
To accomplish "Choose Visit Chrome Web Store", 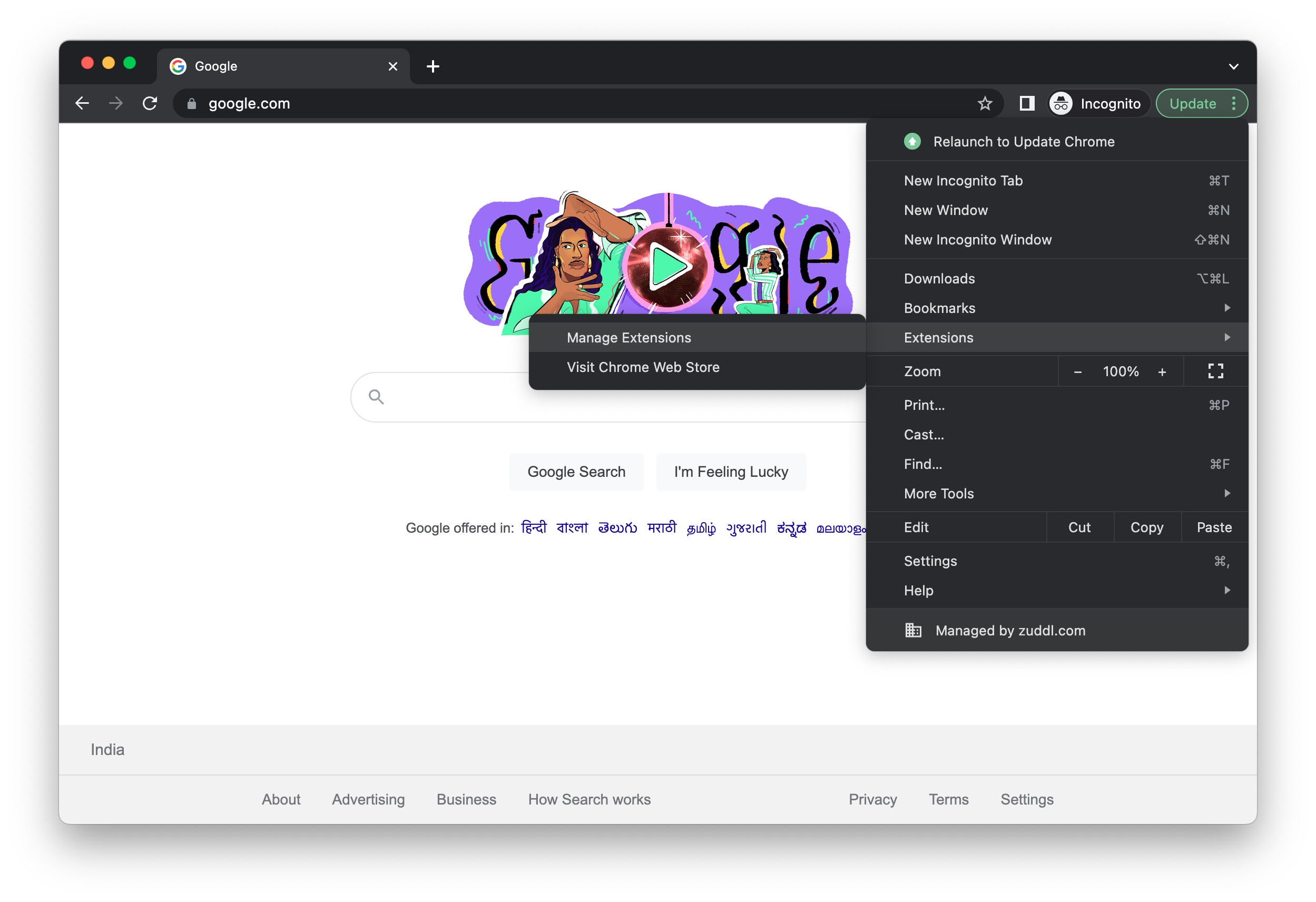I will (643, 367).
